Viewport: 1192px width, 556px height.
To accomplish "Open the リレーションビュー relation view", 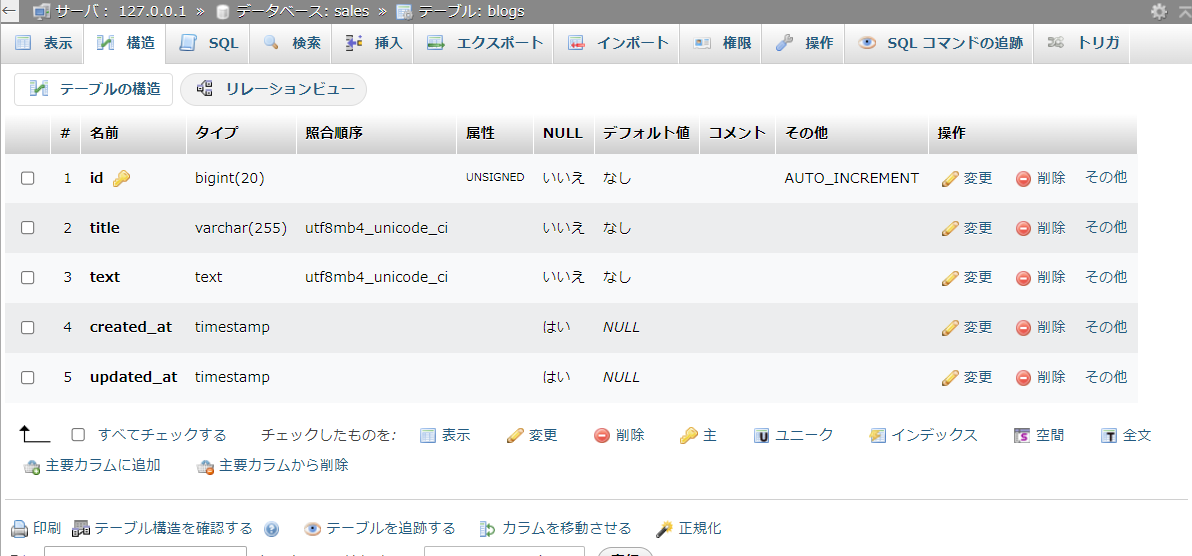I will [274, 89].
